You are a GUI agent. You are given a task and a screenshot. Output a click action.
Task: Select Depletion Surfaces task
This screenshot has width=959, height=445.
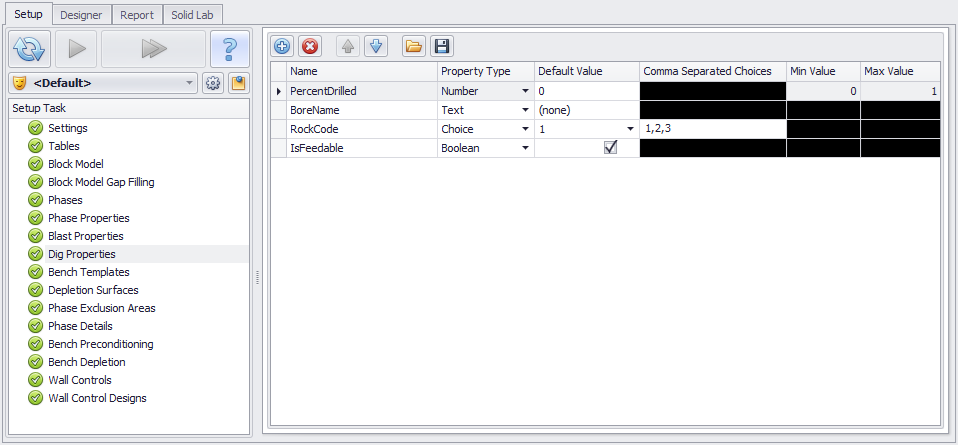(94, 290)
